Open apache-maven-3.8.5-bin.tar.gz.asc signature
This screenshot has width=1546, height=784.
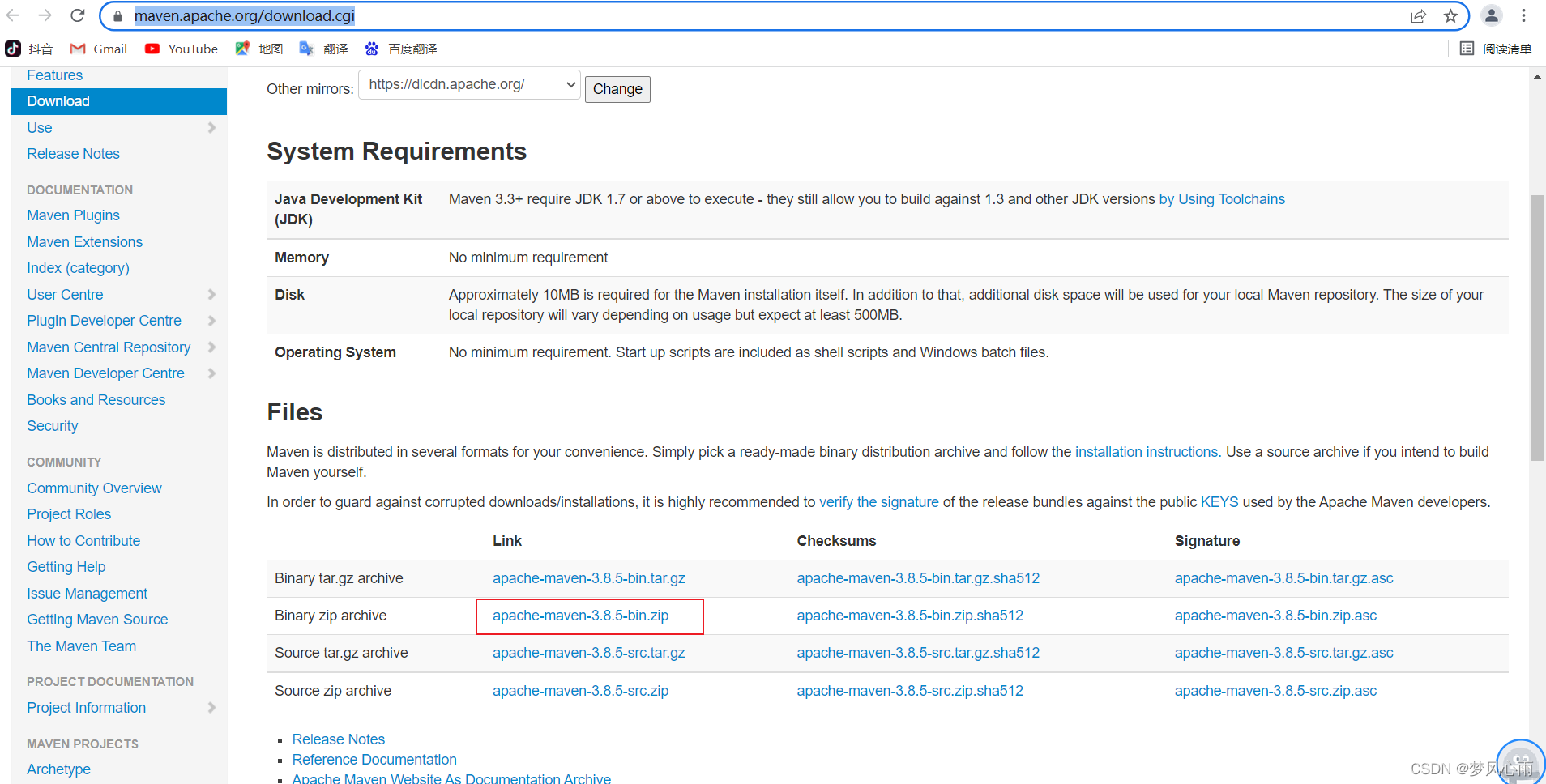click(1284, 578)
